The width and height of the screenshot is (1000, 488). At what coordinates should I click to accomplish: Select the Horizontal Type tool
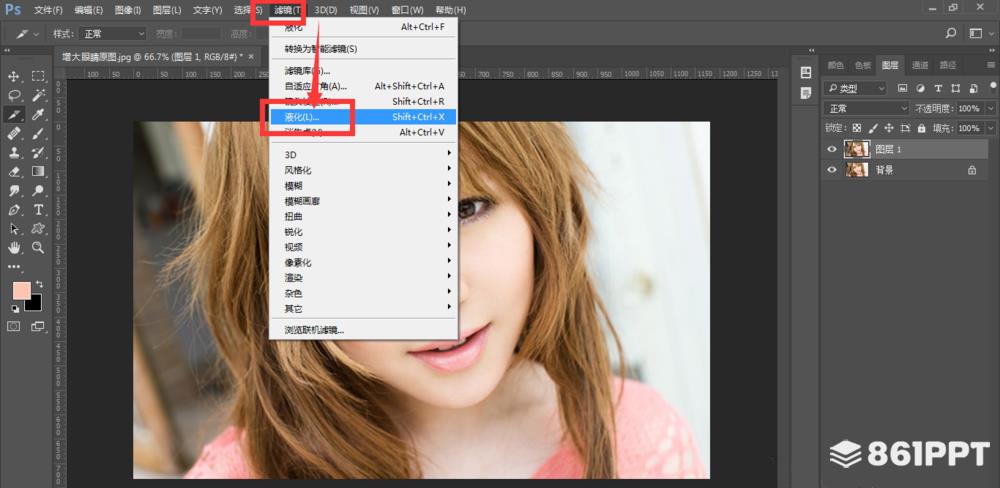38,210
